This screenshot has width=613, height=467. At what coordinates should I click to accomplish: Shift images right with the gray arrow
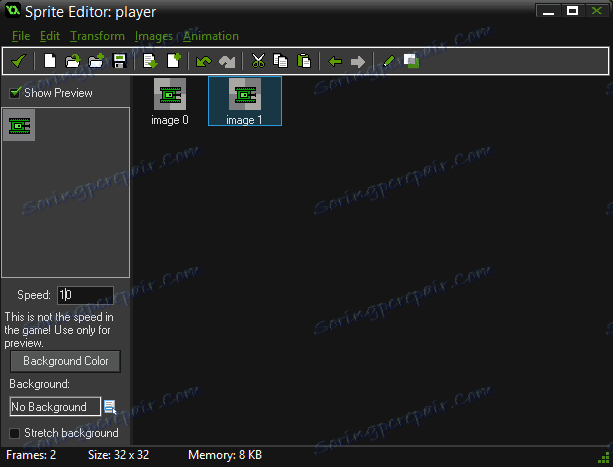[358, 61]
